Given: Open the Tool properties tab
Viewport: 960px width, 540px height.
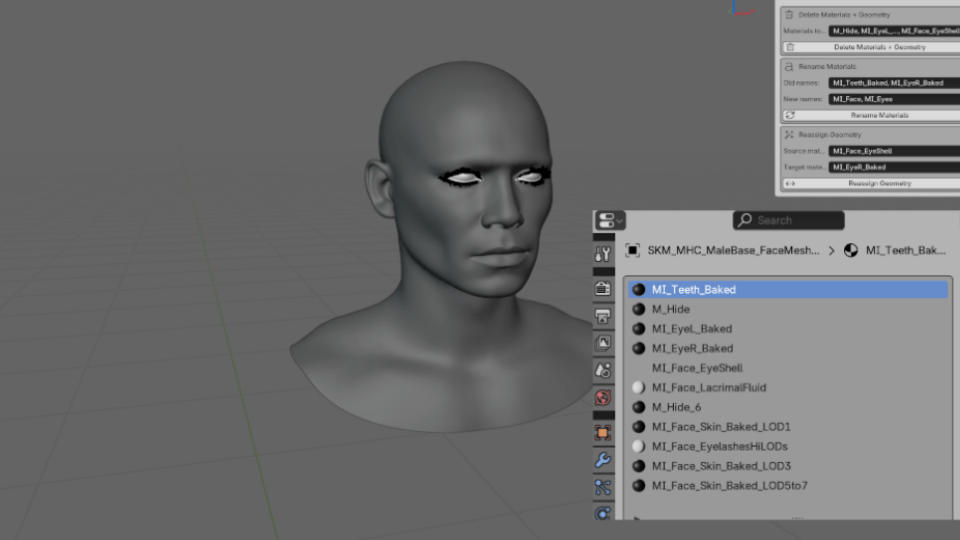Looking at the screenshot, I should tap(603, 254).
